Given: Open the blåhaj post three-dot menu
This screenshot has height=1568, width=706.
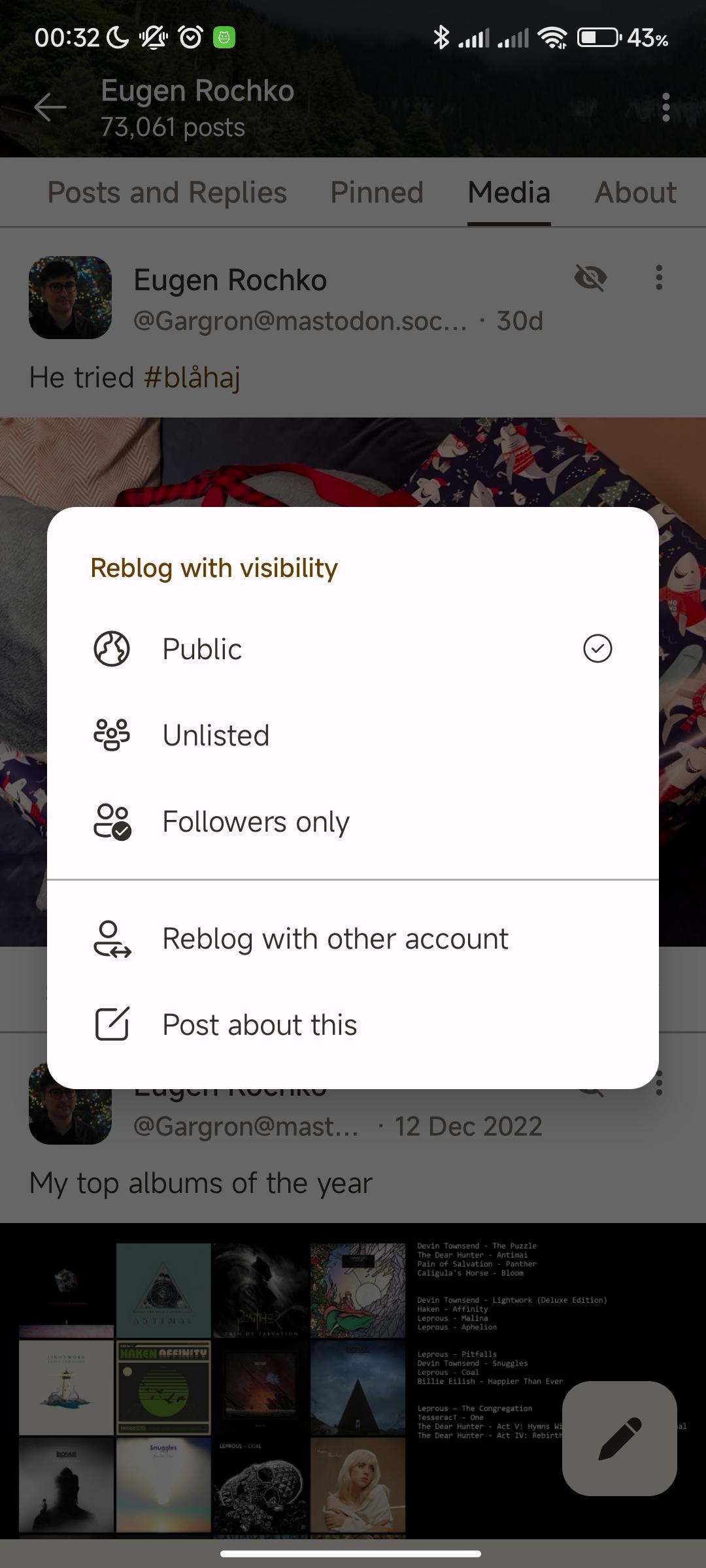Looking at the screenshot, I should [659, 278].
